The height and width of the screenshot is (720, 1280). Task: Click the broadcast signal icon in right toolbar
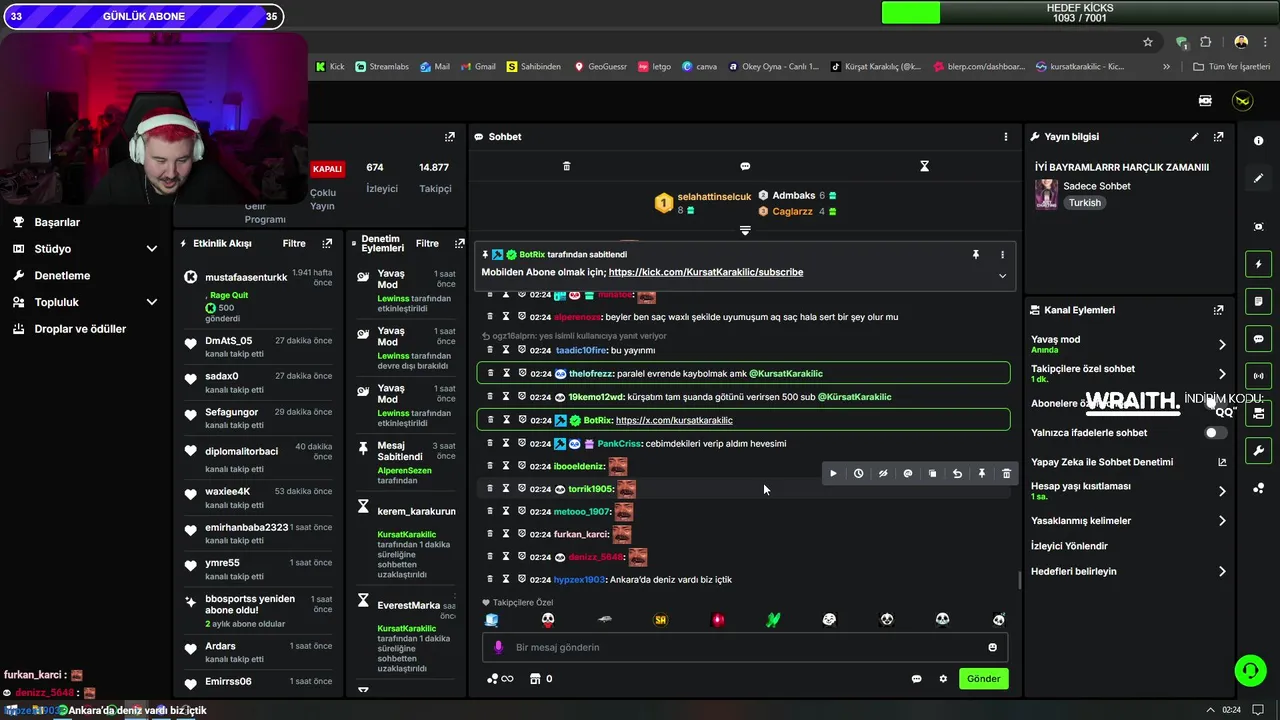(1258, 376)
